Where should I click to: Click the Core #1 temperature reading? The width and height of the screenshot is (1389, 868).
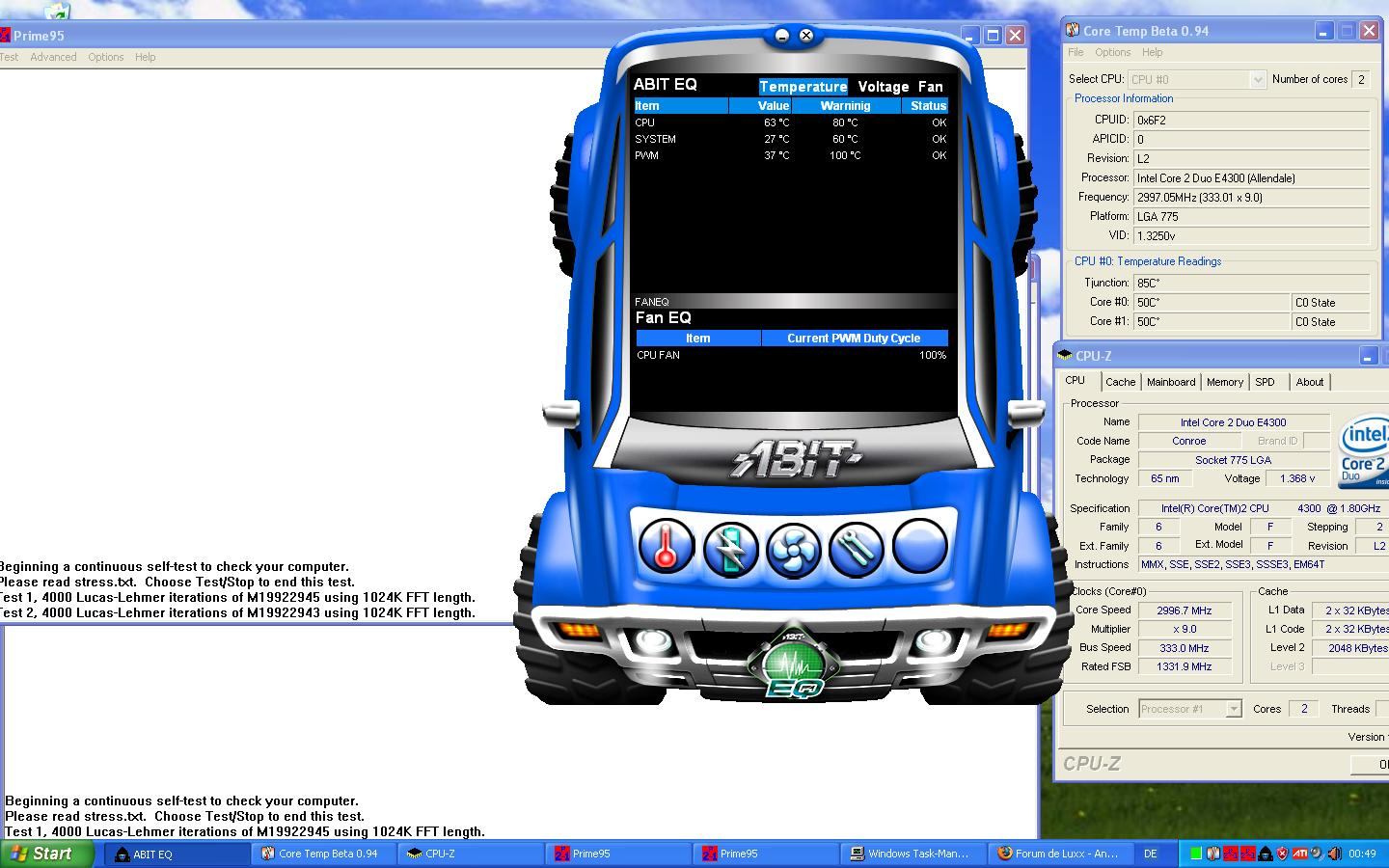(x=1212, y=322)
